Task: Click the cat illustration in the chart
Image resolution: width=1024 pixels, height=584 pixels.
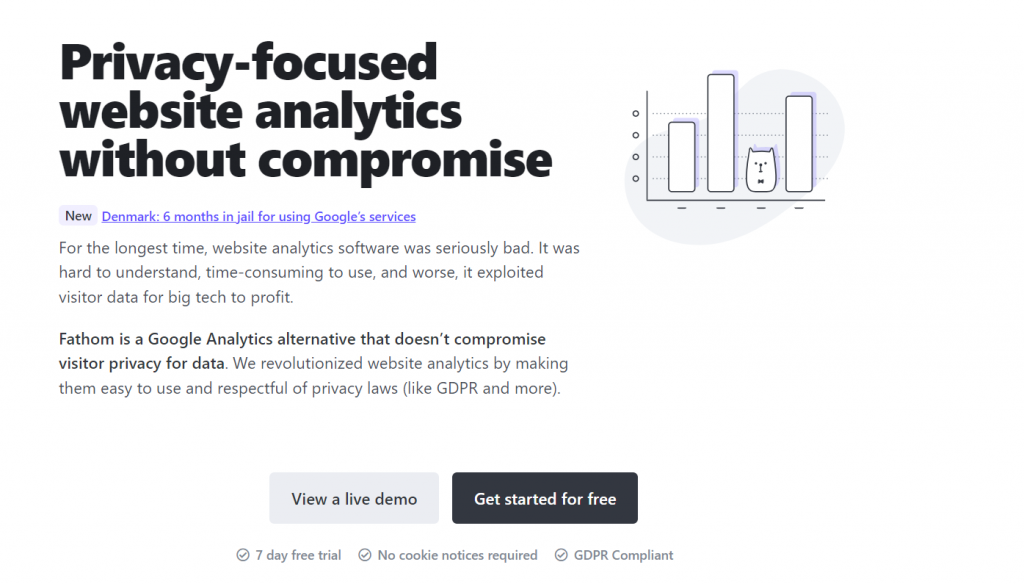Action: [761, 170]
